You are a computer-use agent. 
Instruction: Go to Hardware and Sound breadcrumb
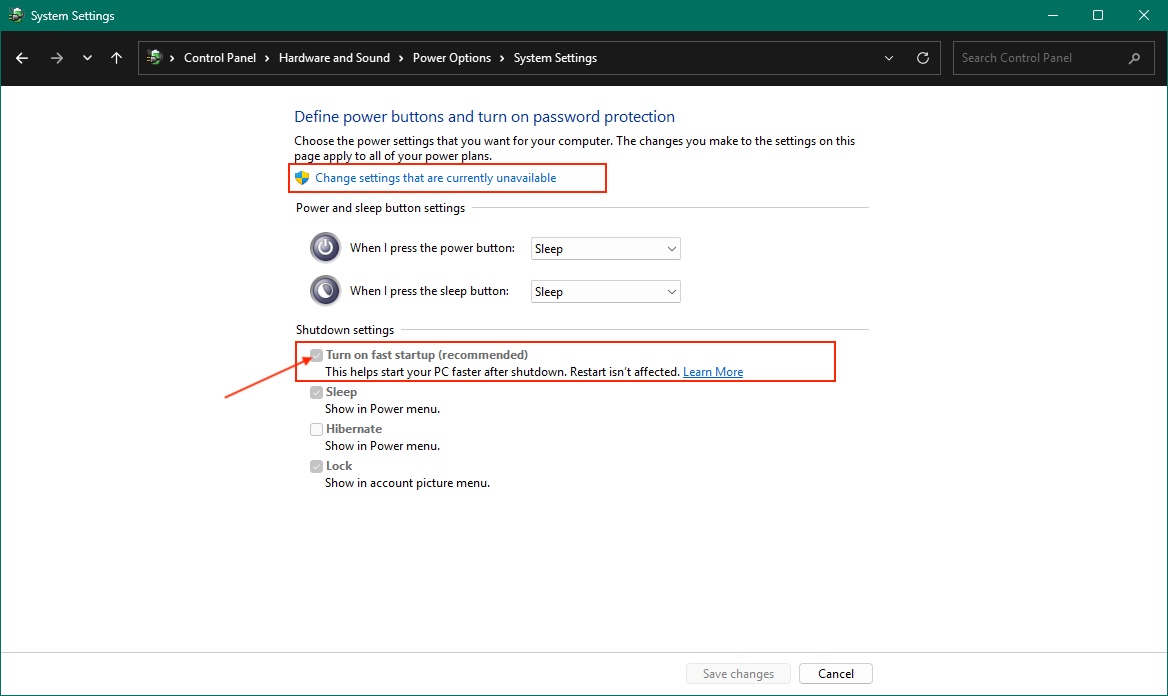click(334, 58)
